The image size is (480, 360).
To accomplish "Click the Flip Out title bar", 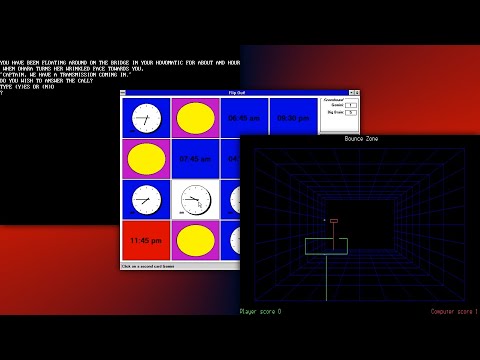I will coord(237,93).
